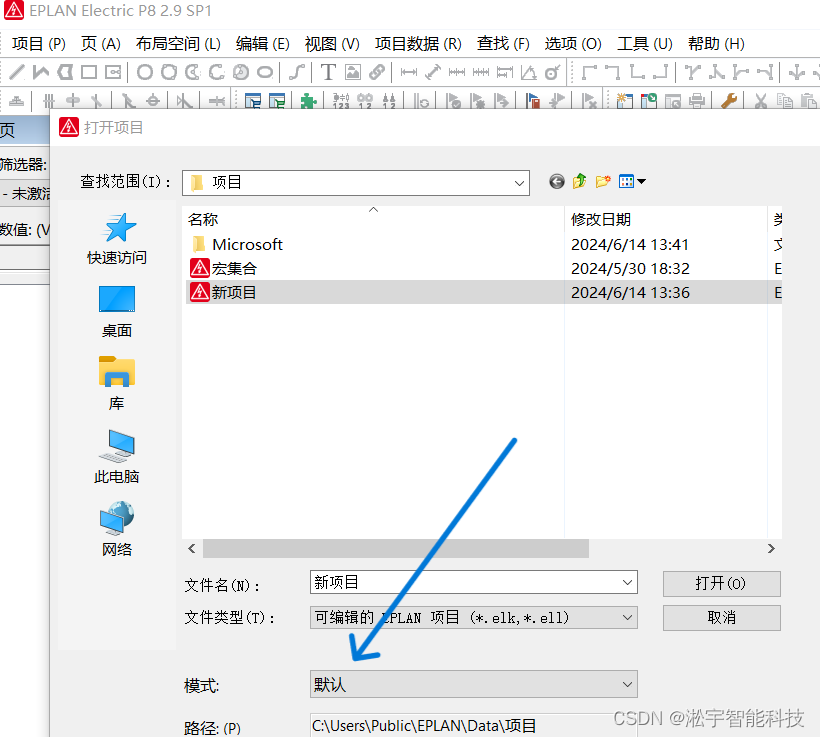Viewport: 820px width, 737px height.
Task: Select the Aligned dimension tool
Action: 433,72
